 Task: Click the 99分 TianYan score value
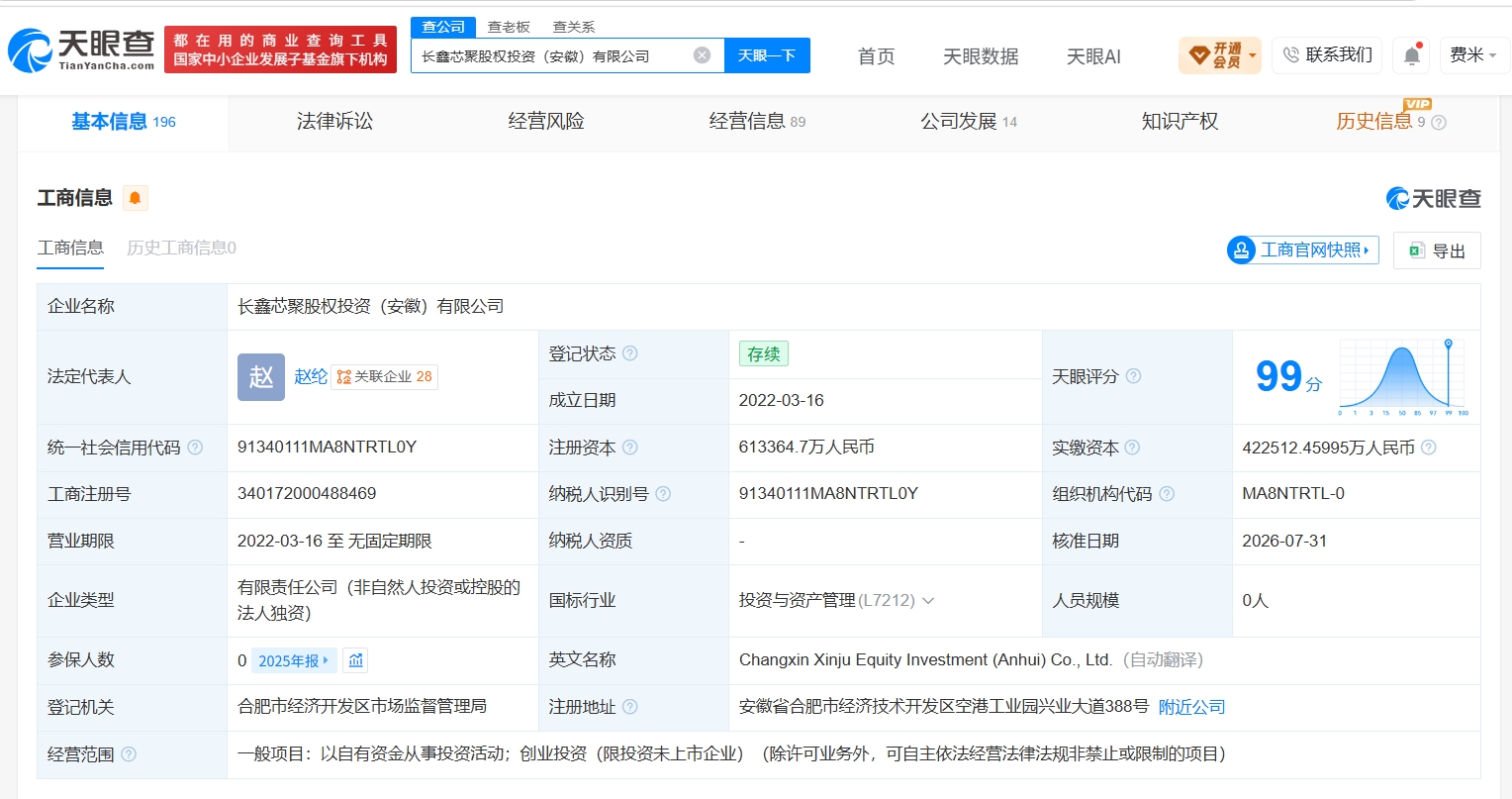tap(1288, 376)
